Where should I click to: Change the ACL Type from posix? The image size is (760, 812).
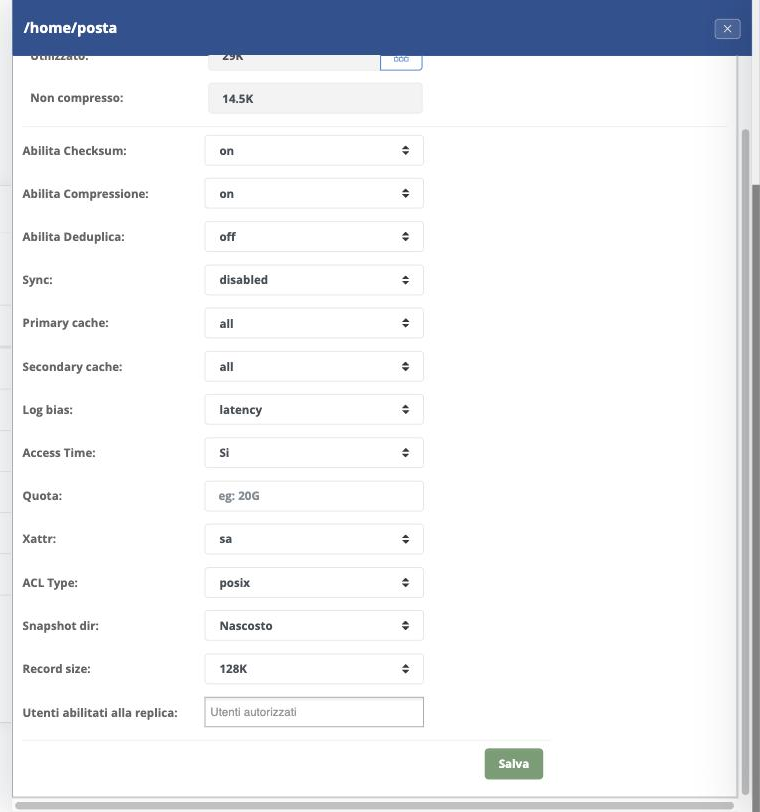pyautogui.click(x=314, y=583)
